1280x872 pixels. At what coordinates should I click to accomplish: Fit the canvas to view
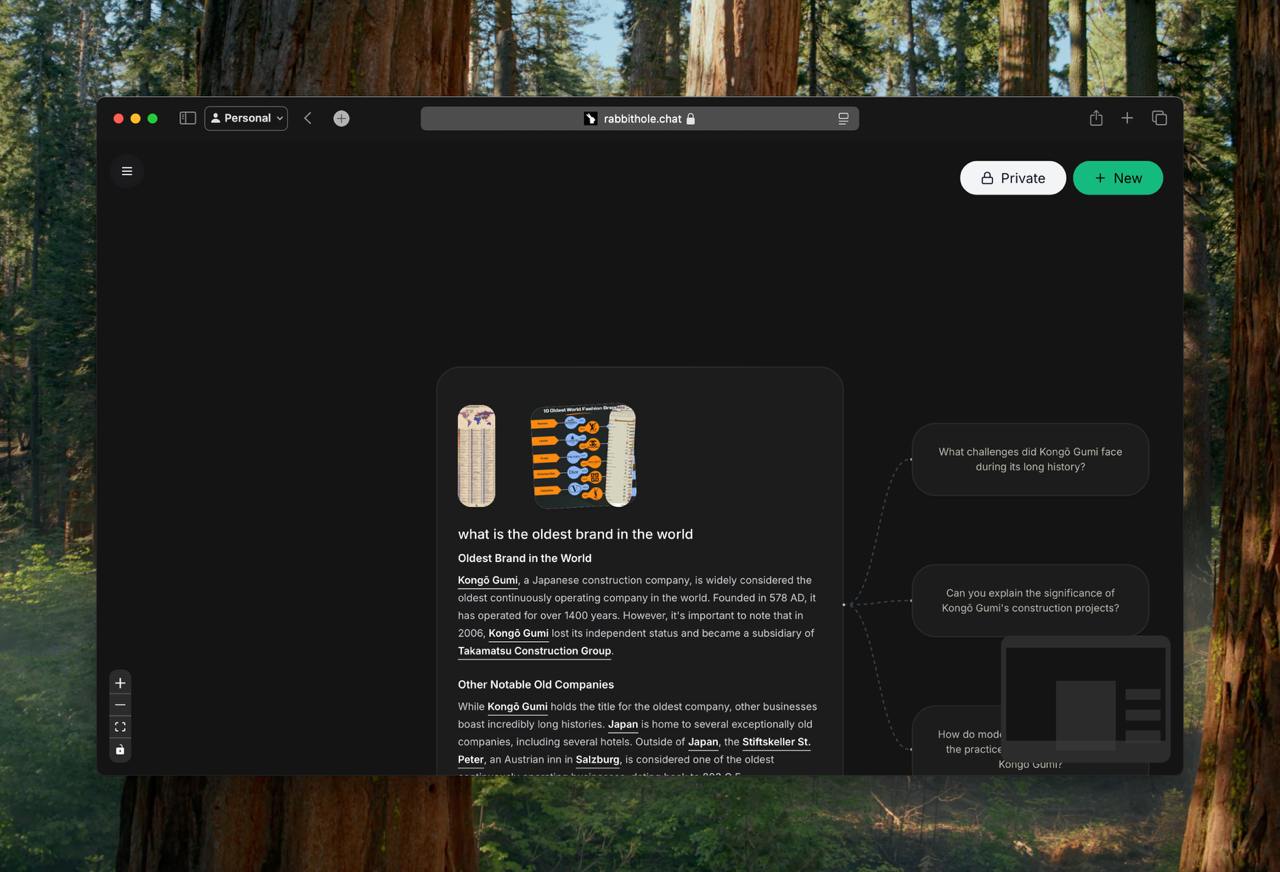tap(120, 727)
